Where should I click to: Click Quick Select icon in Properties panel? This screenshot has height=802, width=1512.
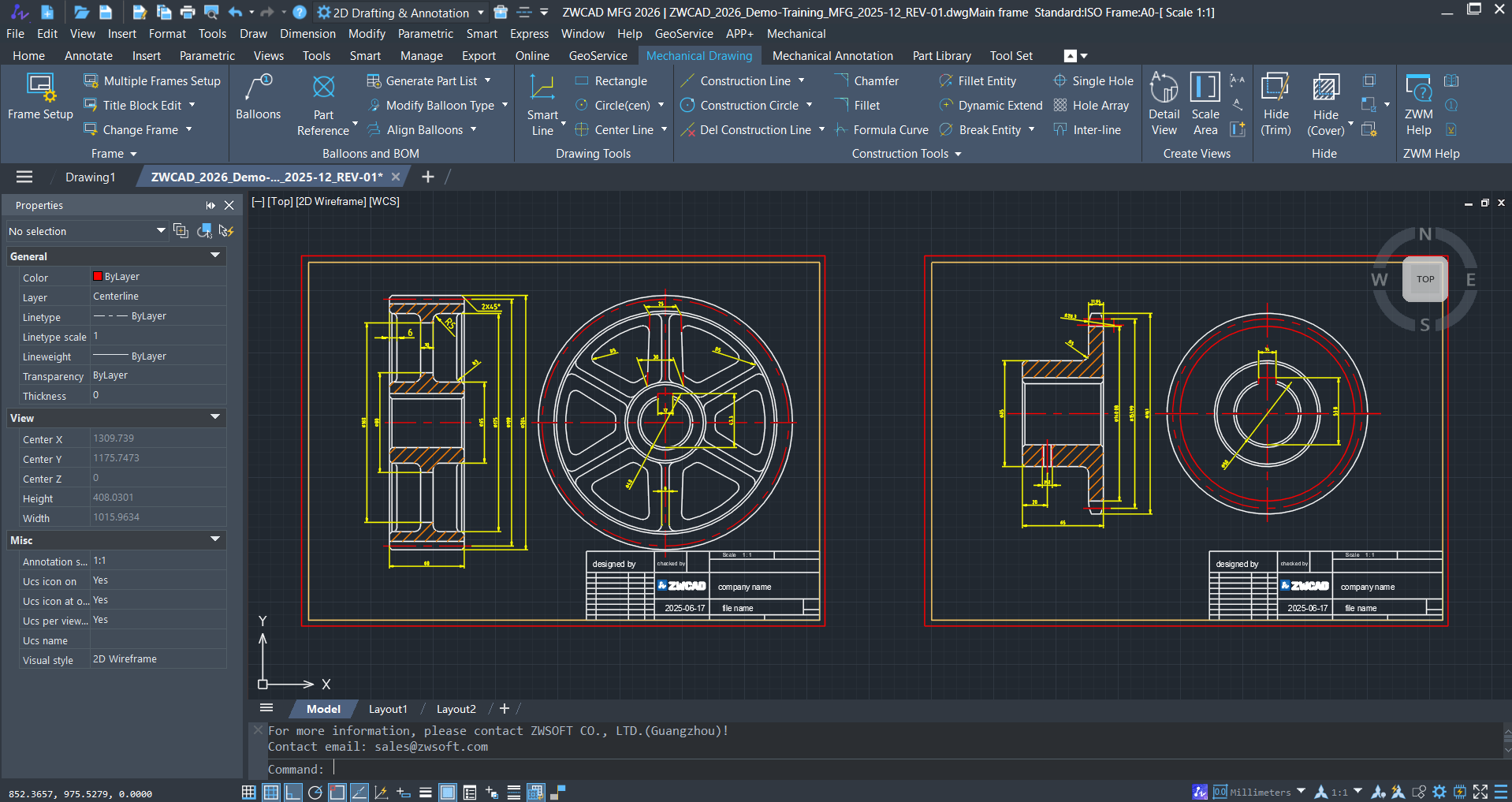226,231
